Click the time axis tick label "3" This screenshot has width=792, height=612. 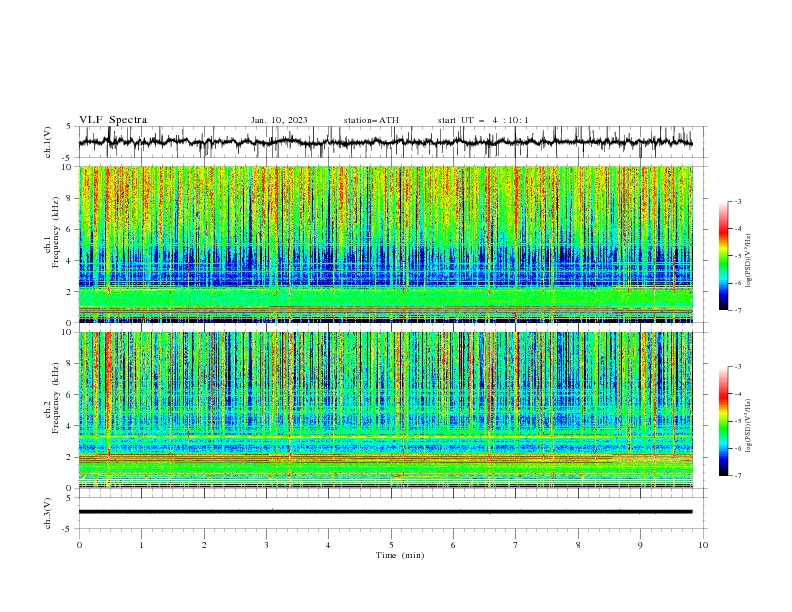[266, 545]
